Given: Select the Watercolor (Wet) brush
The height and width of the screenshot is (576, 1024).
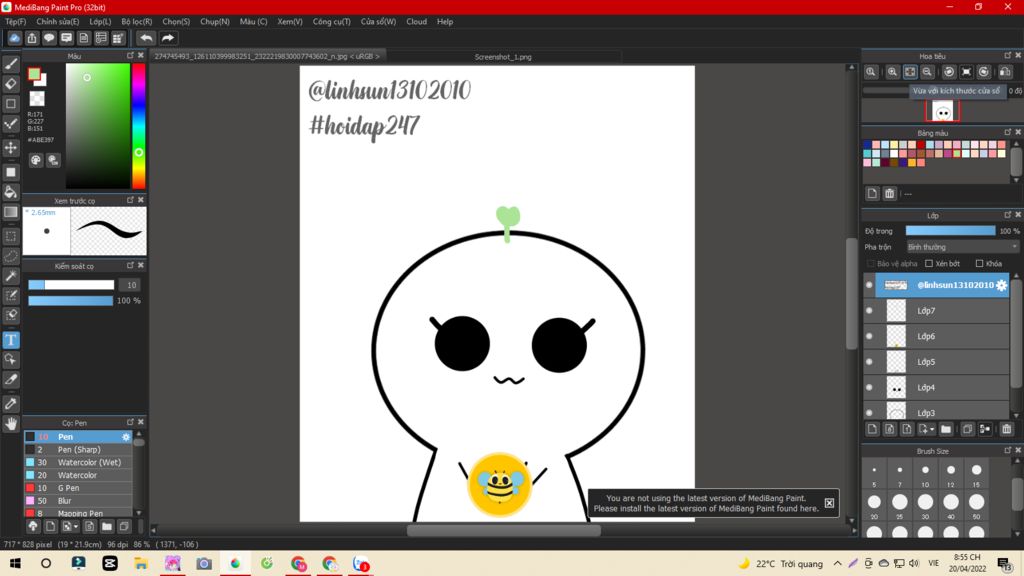Looking at the screenshot, I should [78, 462].
